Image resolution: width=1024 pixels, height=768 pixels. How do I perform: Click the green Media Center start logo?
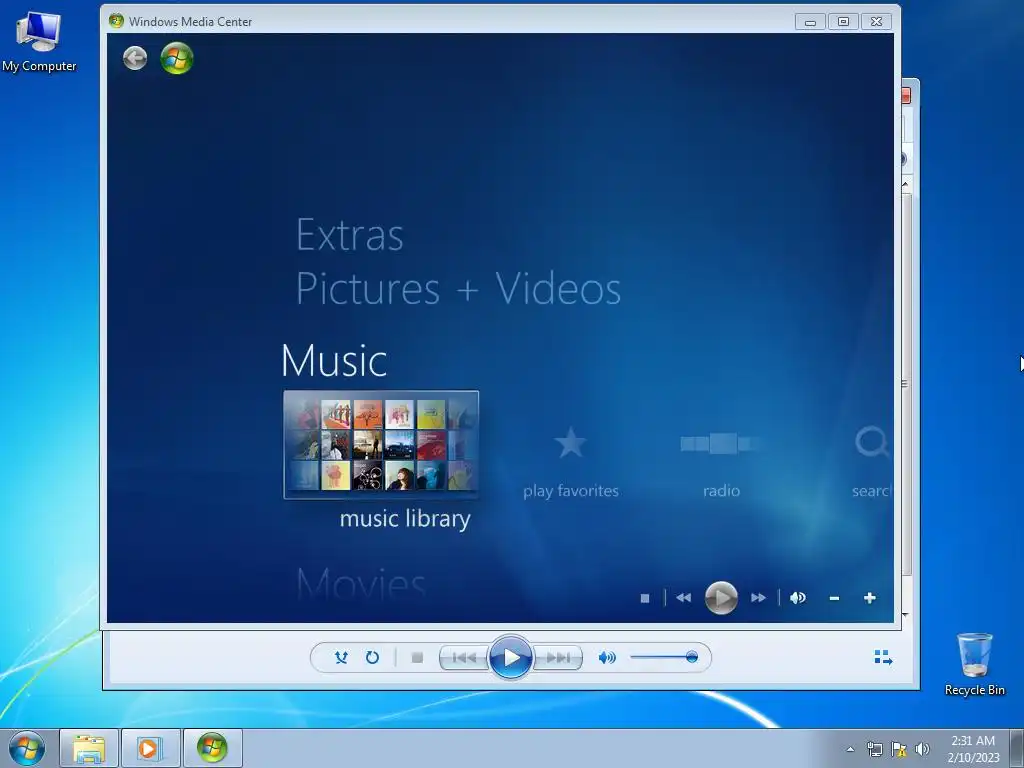pos(177,58)
